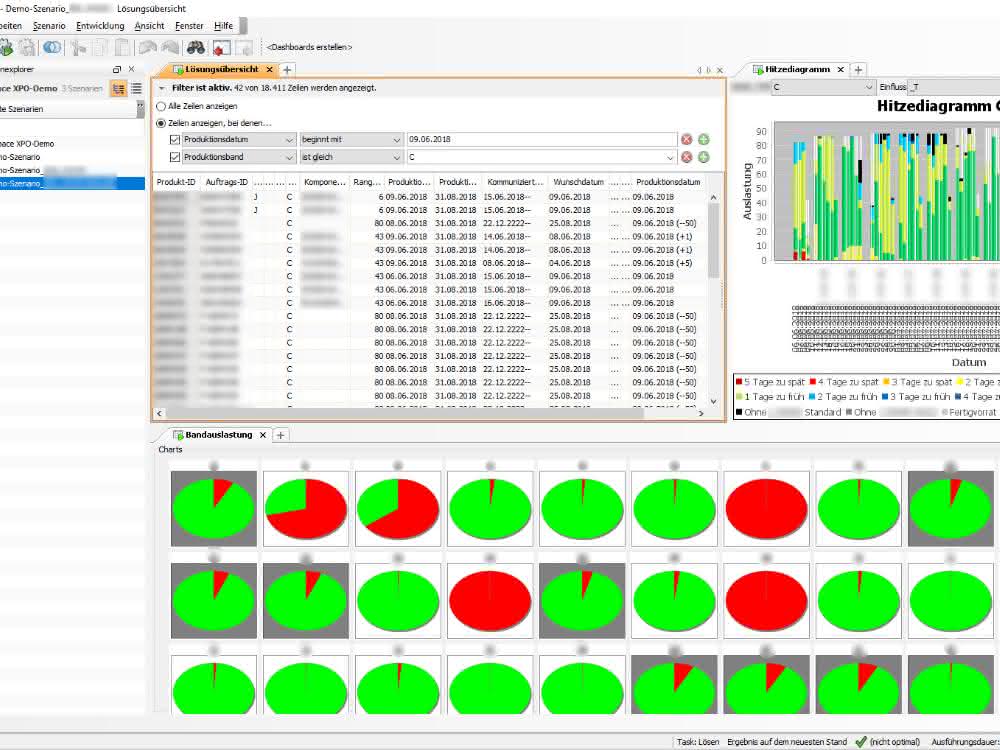Open the 'beginnt mit' operator dropdown

tap(351, 140)
